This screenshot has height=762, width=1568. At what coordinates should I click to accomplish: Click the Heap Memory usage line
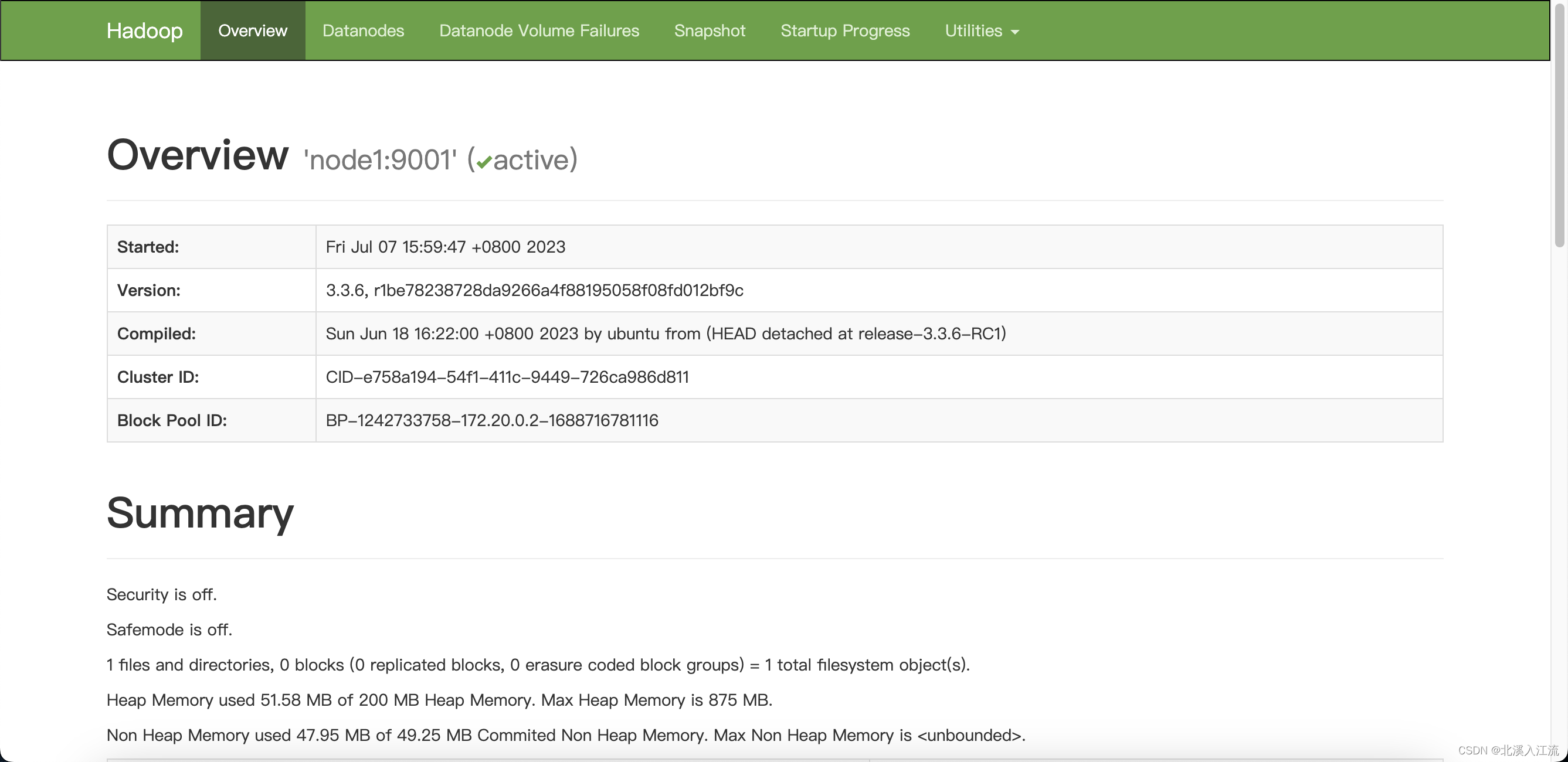439,700
